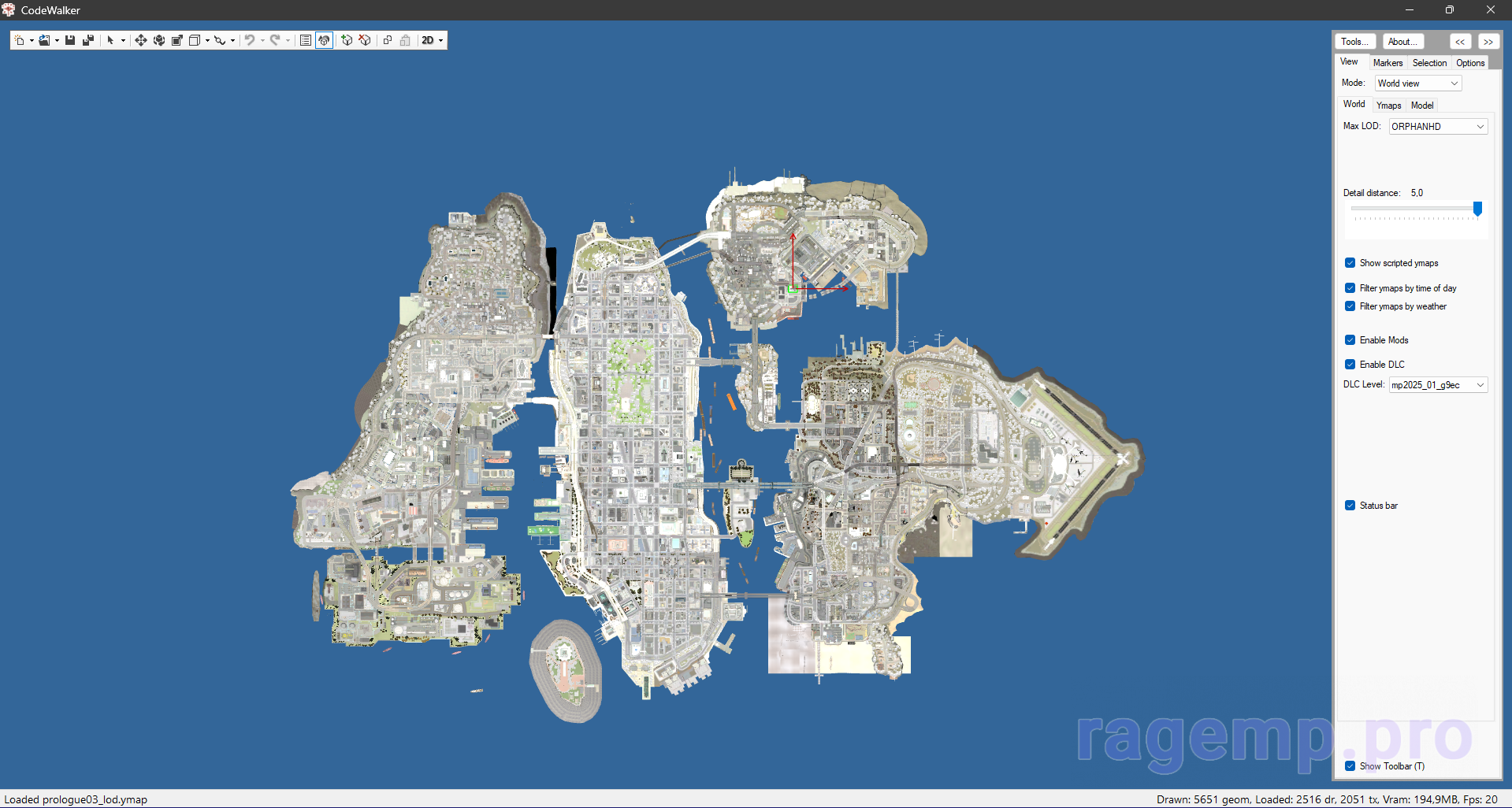Switch to the Selection tab
1512x808 pixels.
pos(1429,63)
